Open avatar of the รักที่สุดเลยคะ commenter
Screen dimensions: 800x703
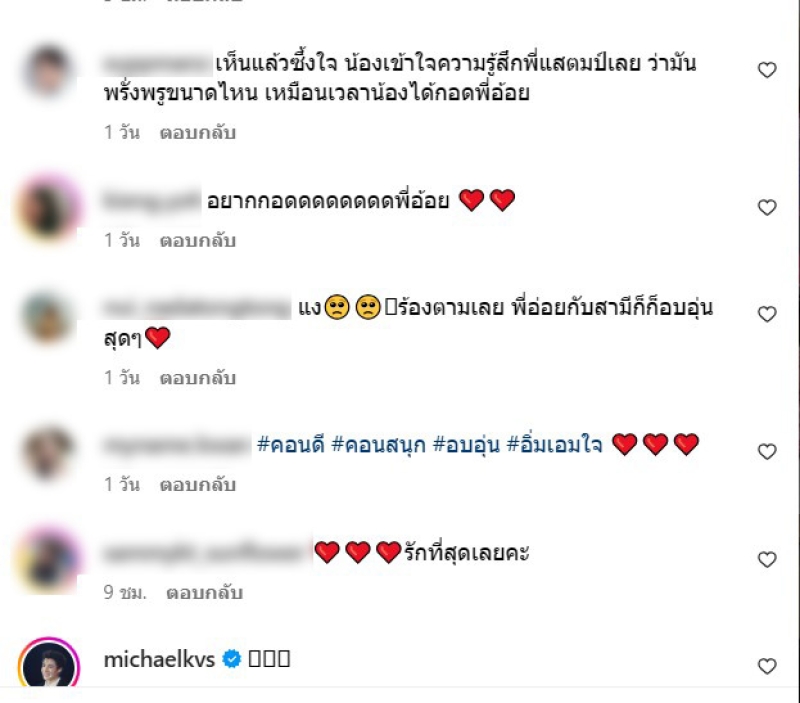coord(49,560)
